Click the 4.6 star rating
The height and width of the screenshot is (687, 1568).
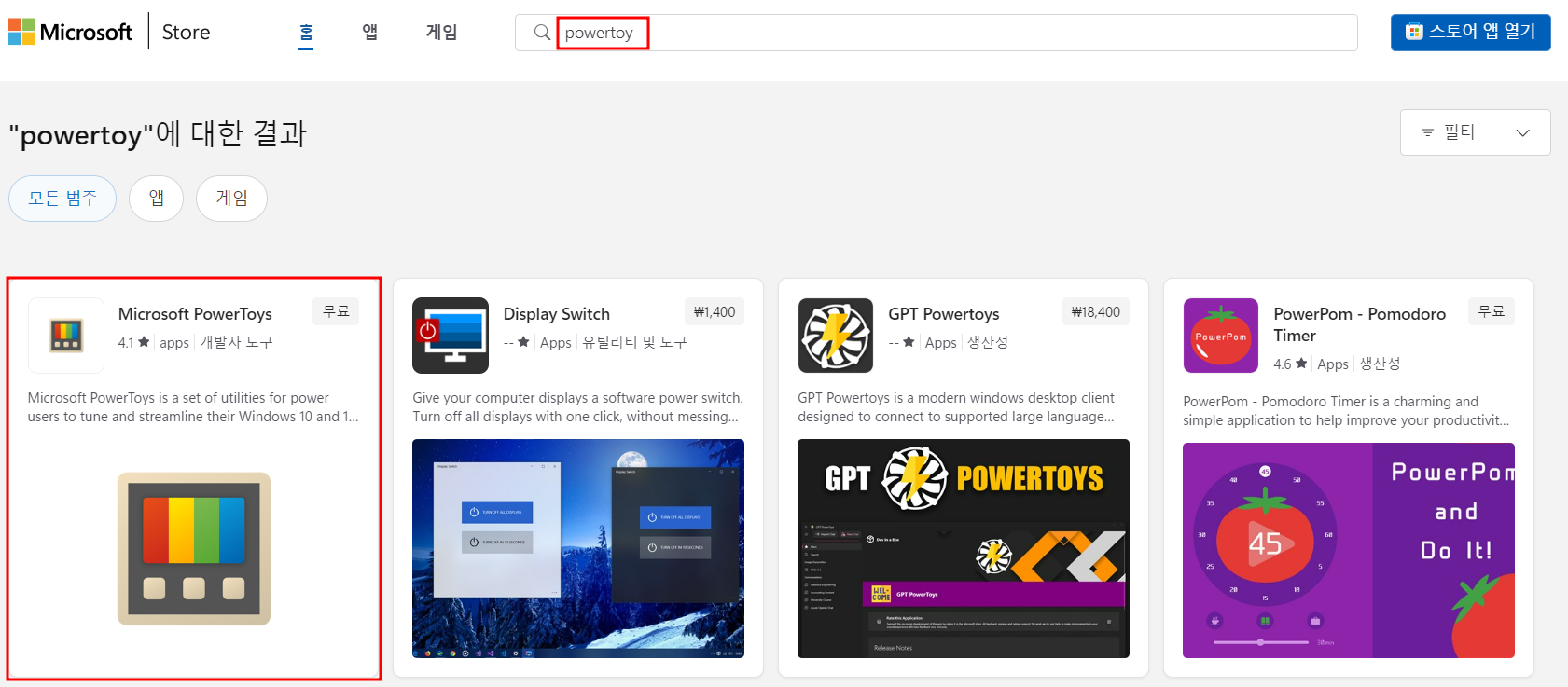pos(1290,364)
